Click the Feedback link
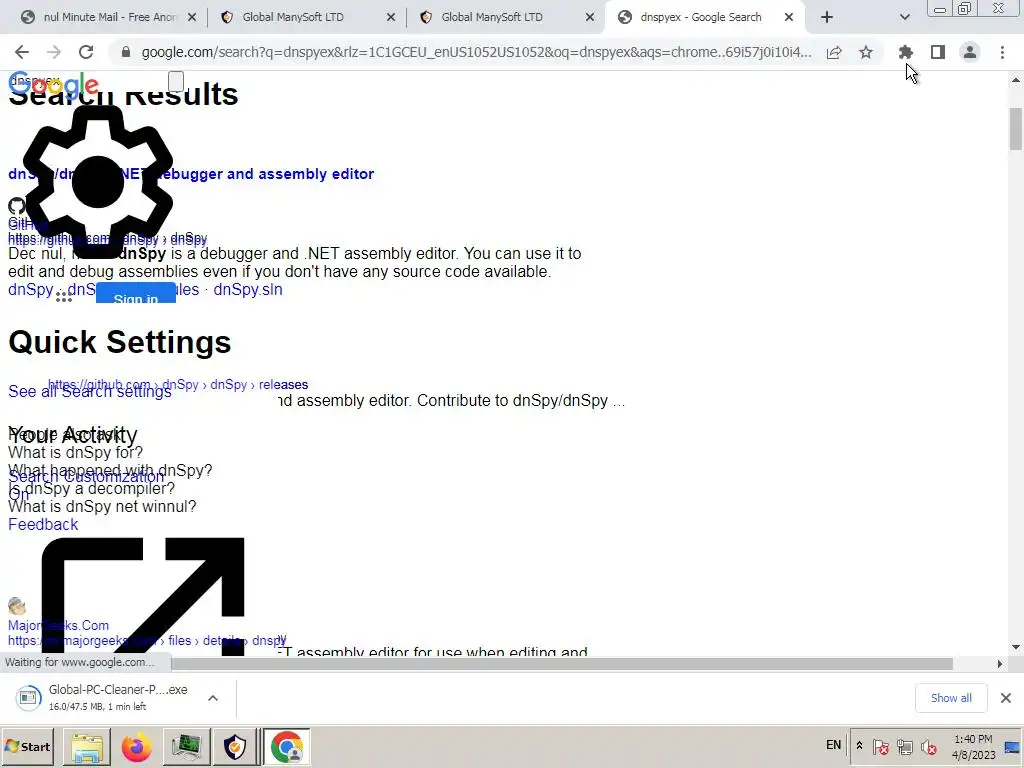 tap(43, 524)
